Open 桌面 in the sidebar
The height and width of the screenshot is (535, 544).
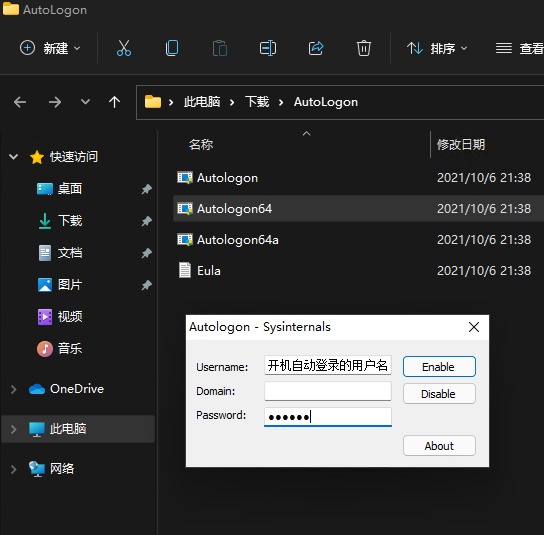(70, 189)
